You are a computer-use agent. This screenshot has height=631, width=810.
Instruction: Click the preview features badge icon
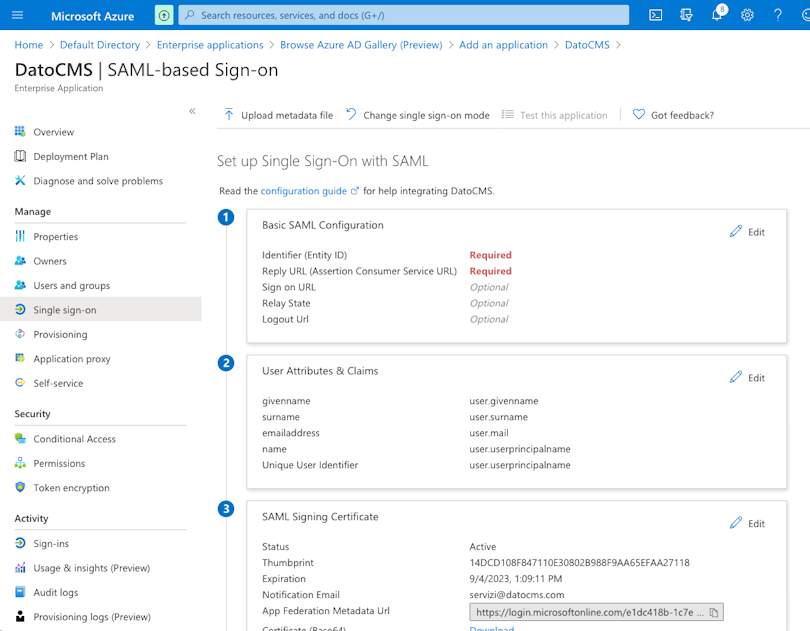click(164, 16)
